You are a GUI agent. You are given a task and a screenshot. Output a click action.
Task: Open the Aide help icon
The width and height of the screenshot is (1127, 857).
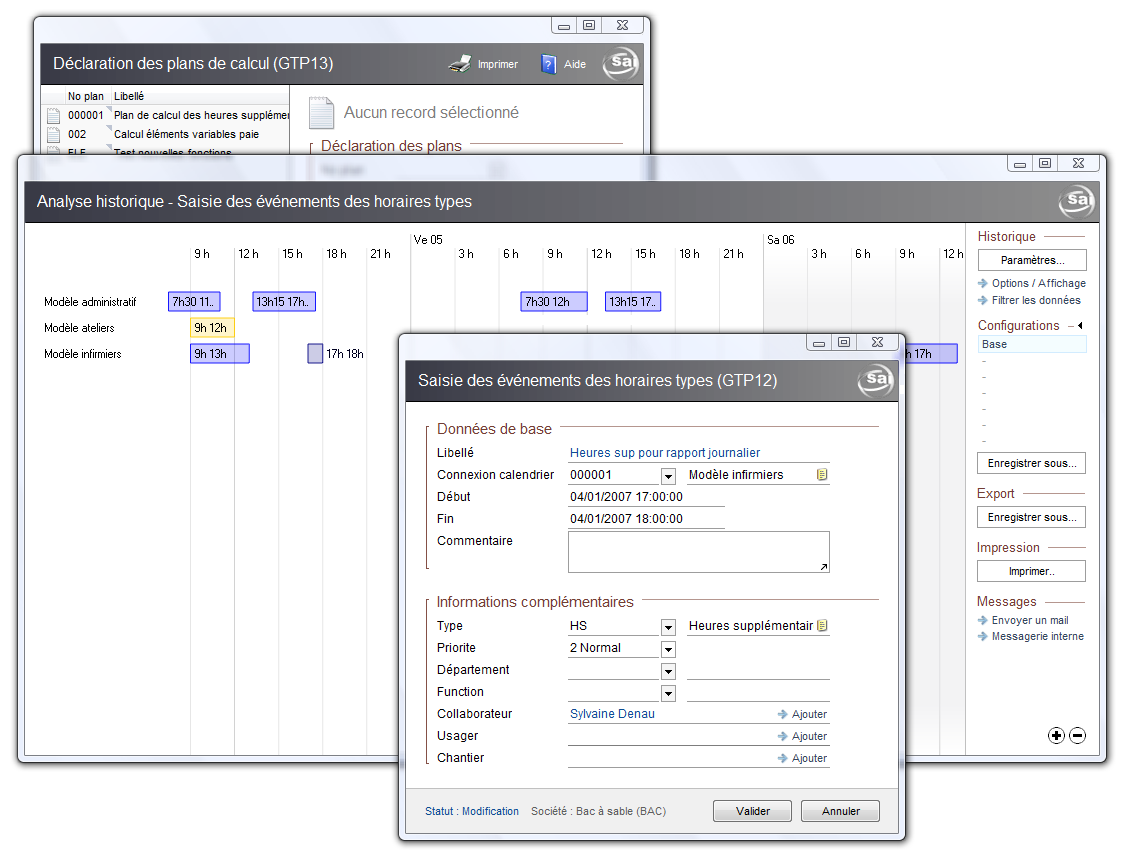pos(548,64)
